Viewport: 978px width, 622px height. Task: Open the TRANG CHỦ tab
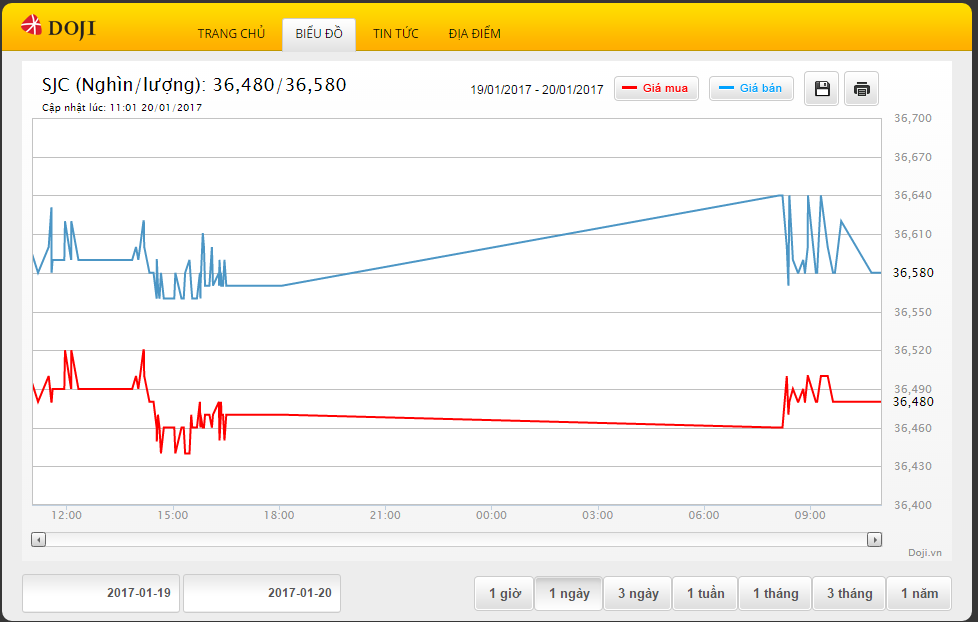coord(231,34)
